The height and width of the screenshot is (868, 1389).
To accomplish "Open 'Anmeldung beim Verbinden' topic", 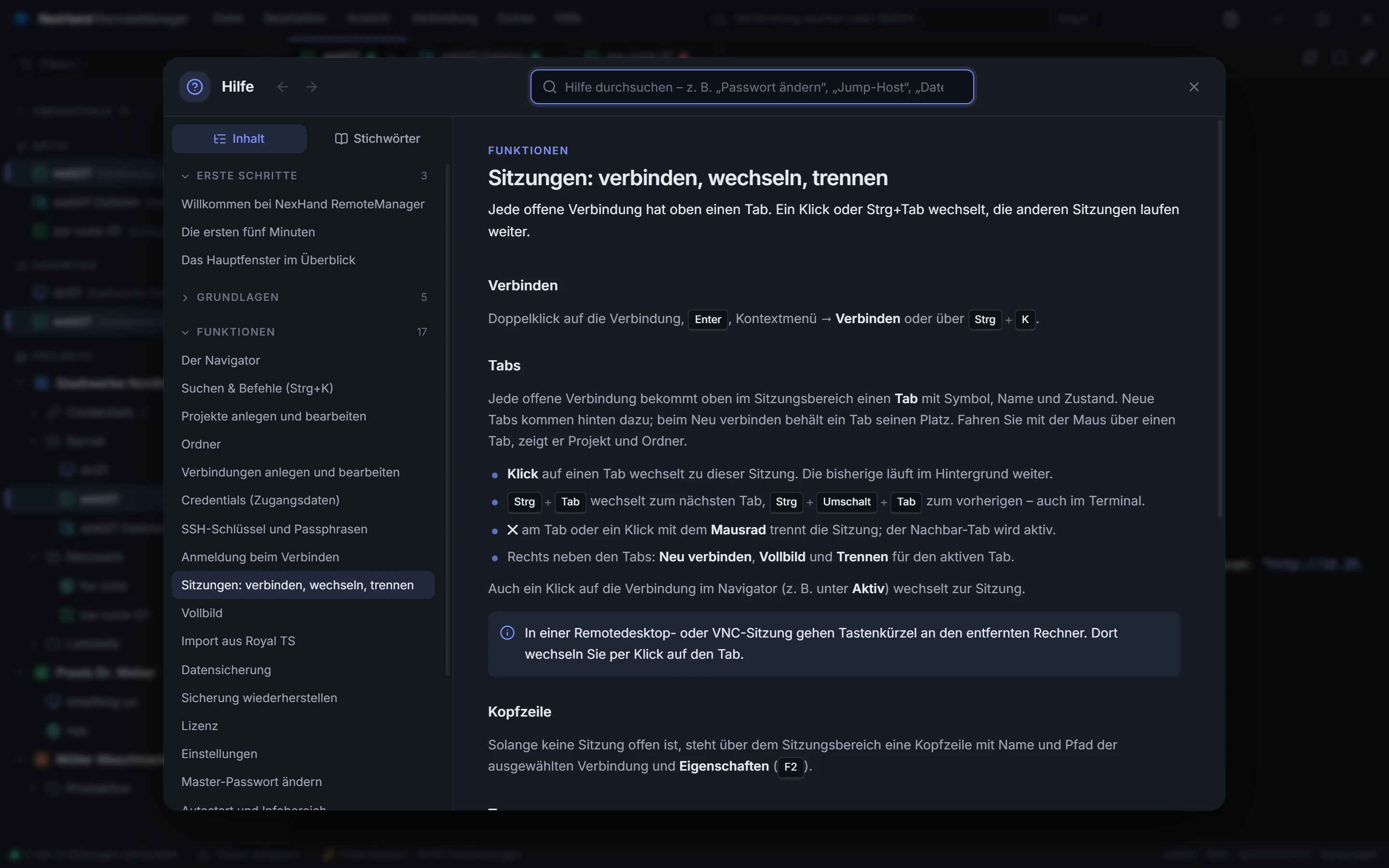I will pyautogui.click(x=303, y=557).
